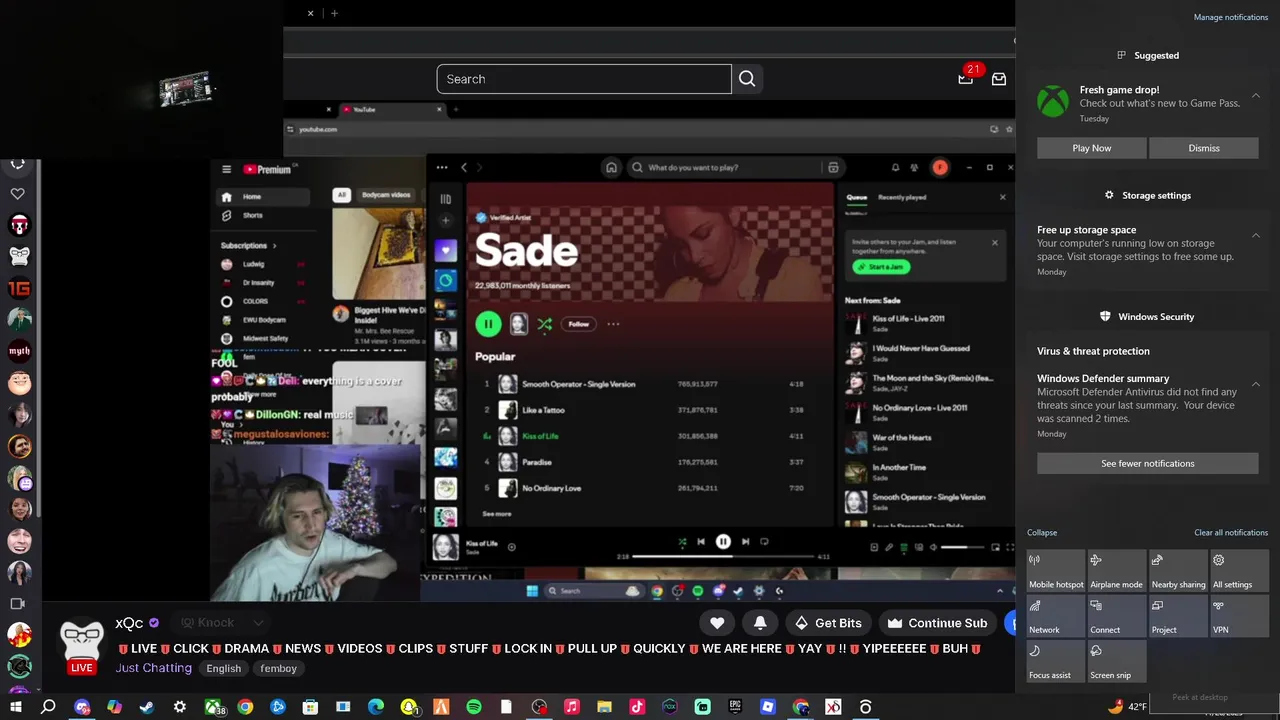
Task: Collapse the Windows Defender summary notification chevron
Action: 1255,384
